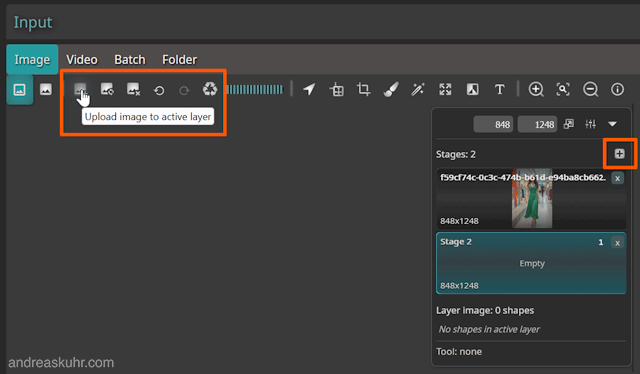This screenshot has height=374, width=640.
Task: Select the Text tool
Action: [500, 89]
